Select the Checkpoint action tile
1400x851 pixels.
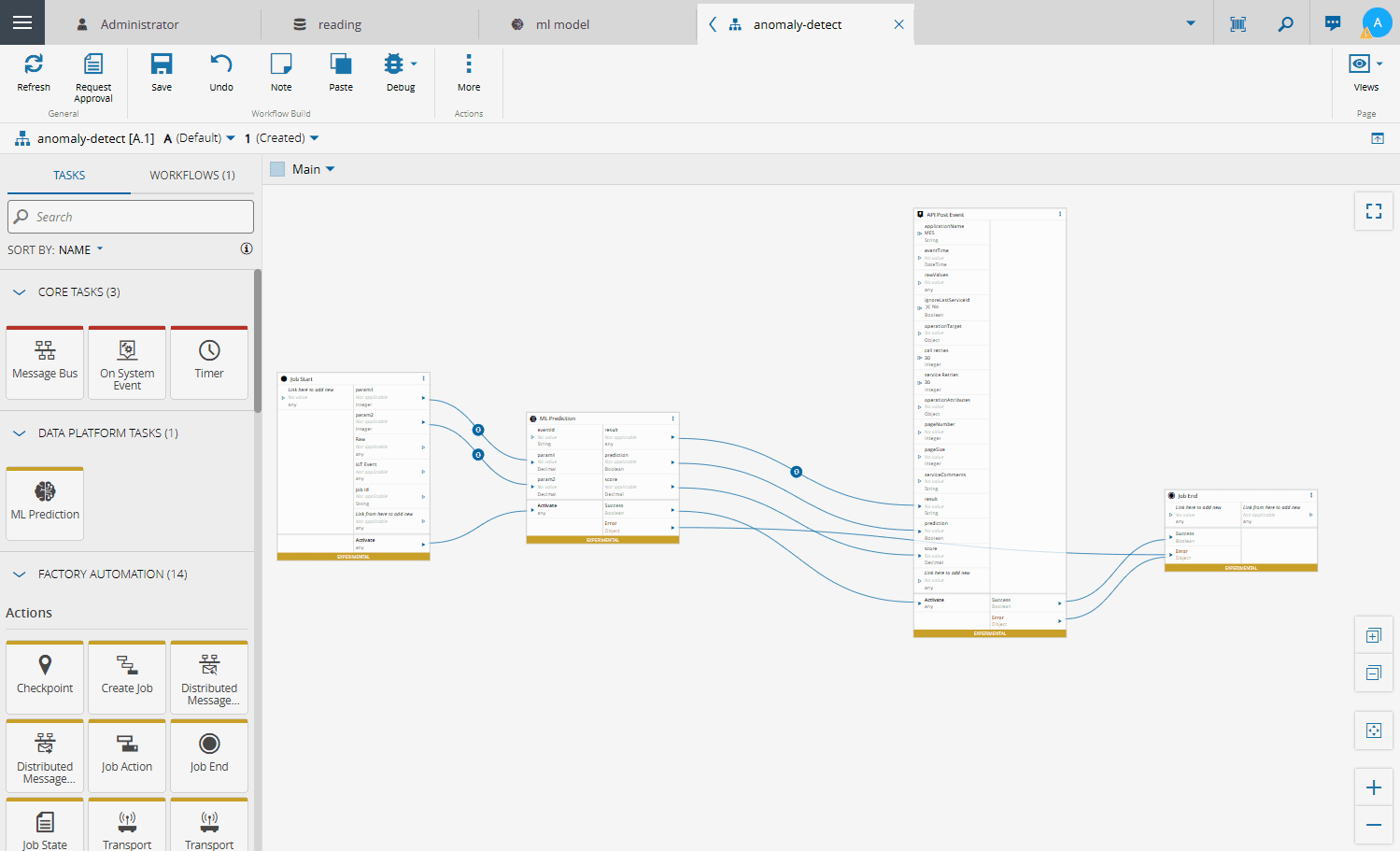pos(45,676)
